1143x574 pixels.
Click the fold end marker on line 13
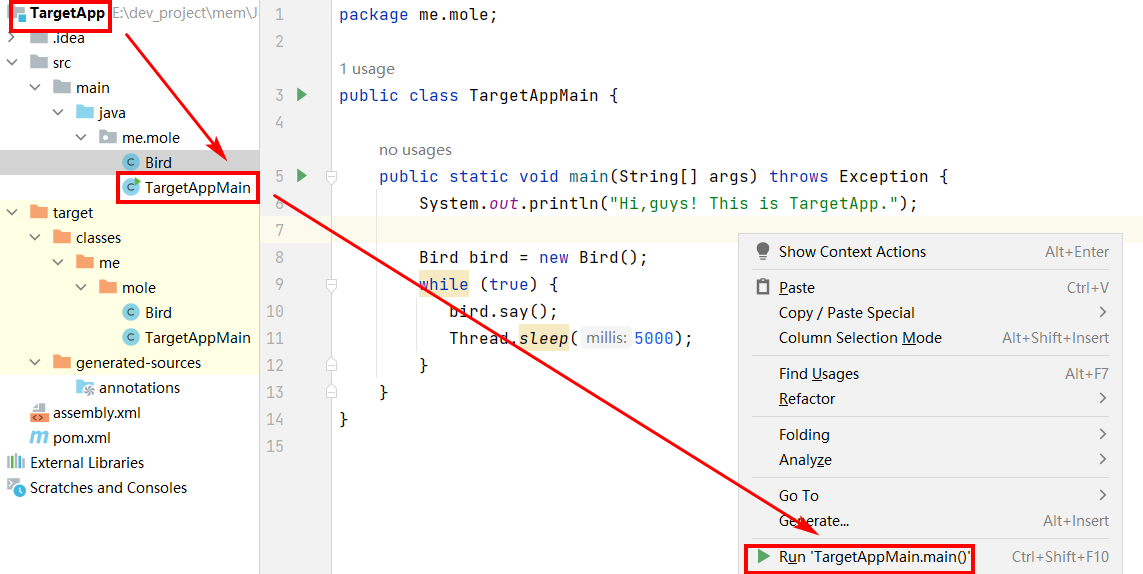[x=332, y=392]
